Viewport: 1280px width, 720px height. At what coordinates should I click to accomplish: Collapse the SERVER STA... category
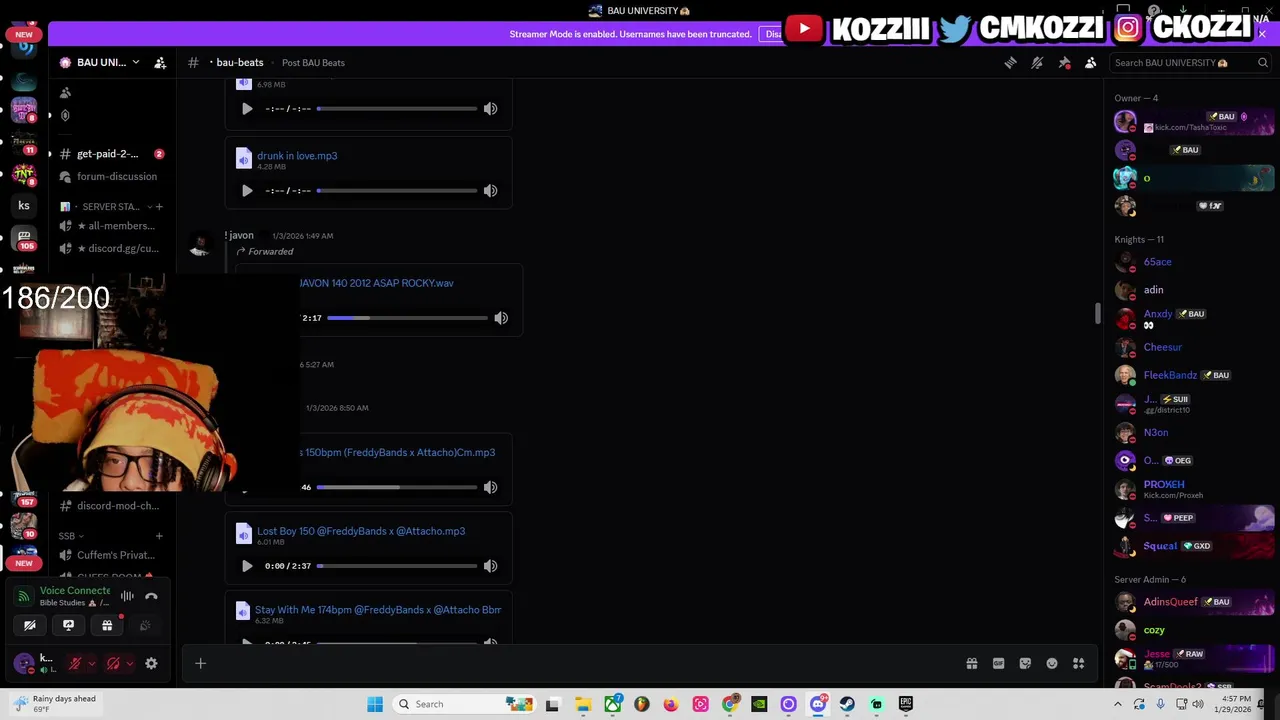(110, 207)
